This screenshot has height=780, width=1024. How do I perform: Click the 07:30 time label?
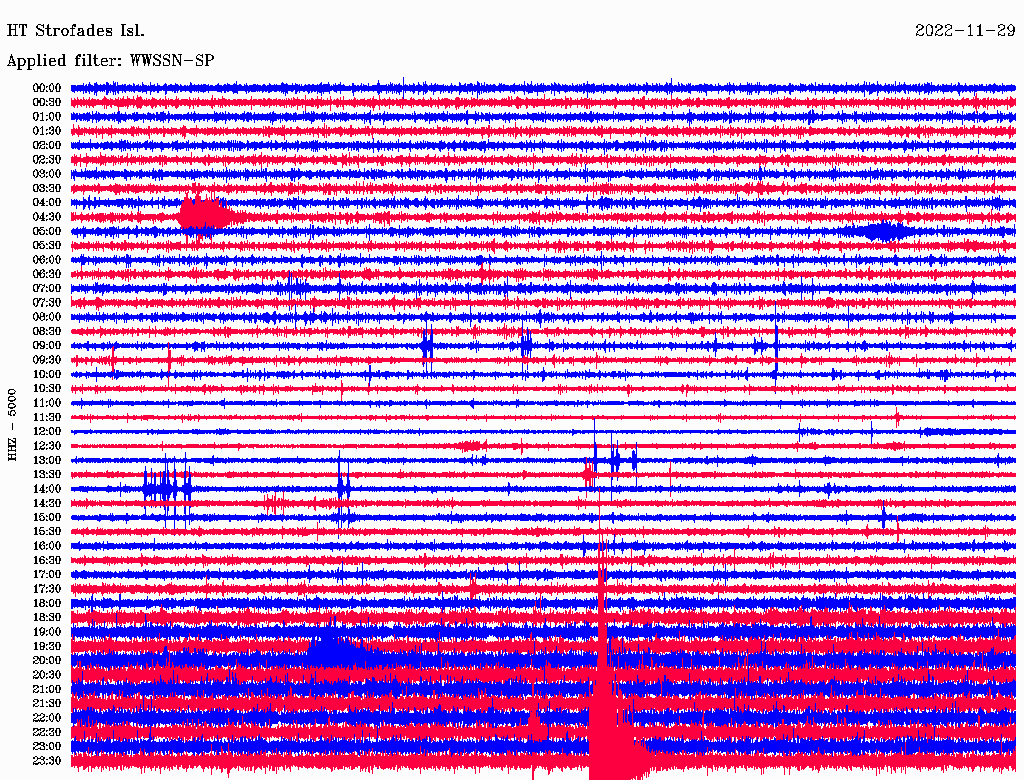[47, 302]
